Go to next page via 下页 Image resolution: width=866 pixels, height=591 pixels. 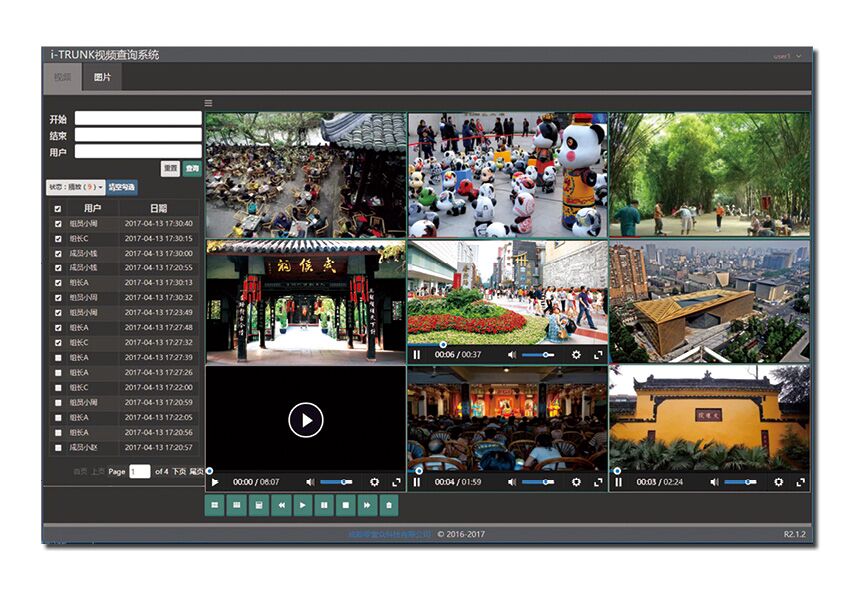[178, 471]
